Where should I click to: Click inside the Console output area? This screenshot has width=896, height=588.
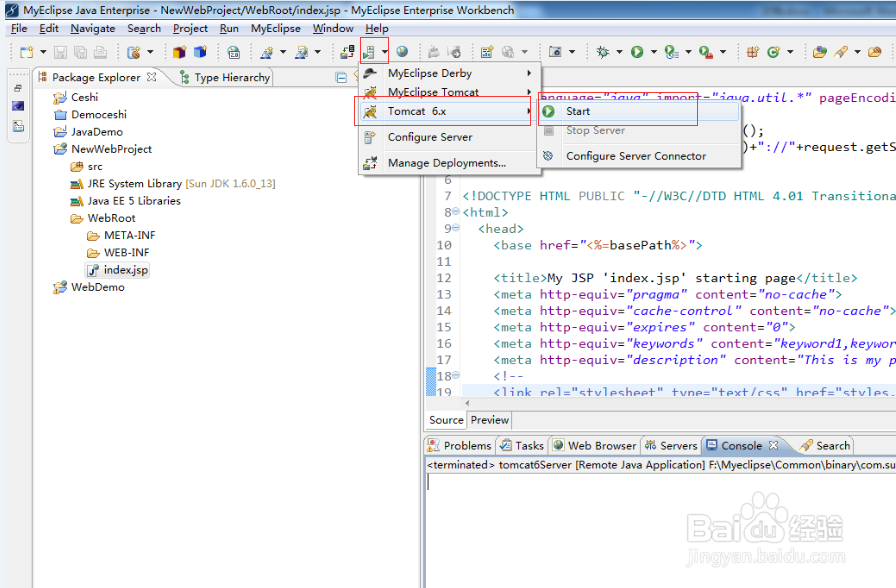click(x=661, y=529)
